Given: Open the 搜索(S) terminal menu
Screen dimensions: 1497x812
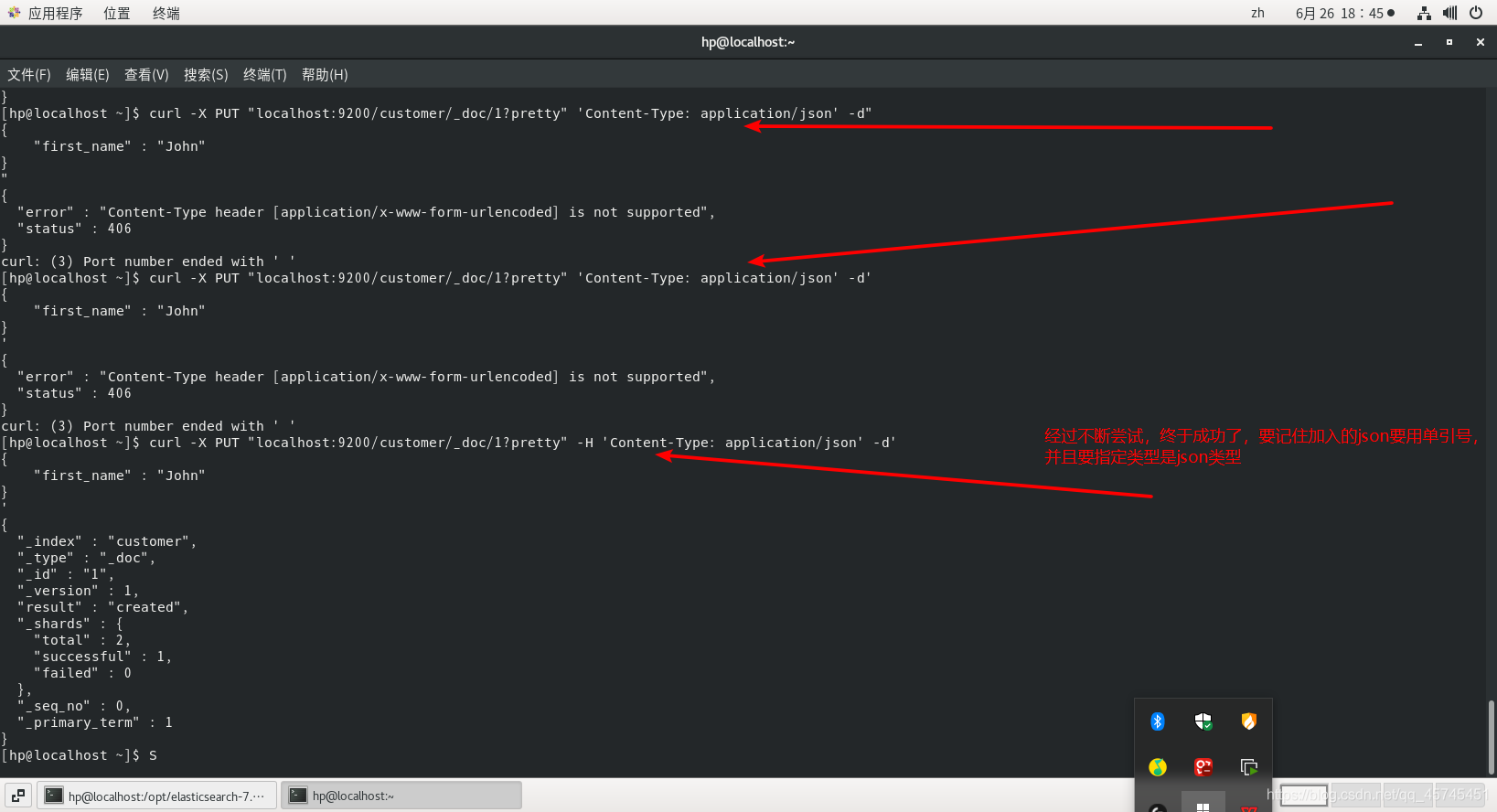Looking at the screenshot, I should tap(206, 75).
